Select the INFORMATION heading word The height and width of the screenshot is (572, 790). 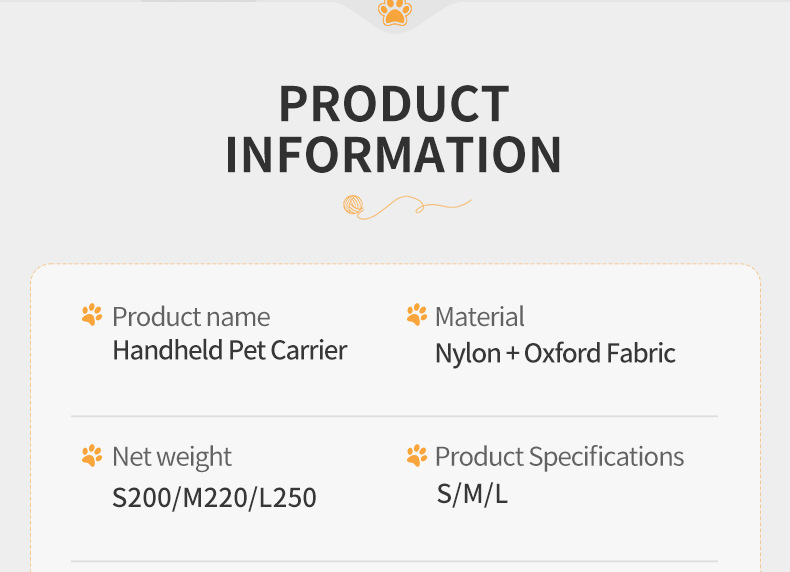coord(394,155)
